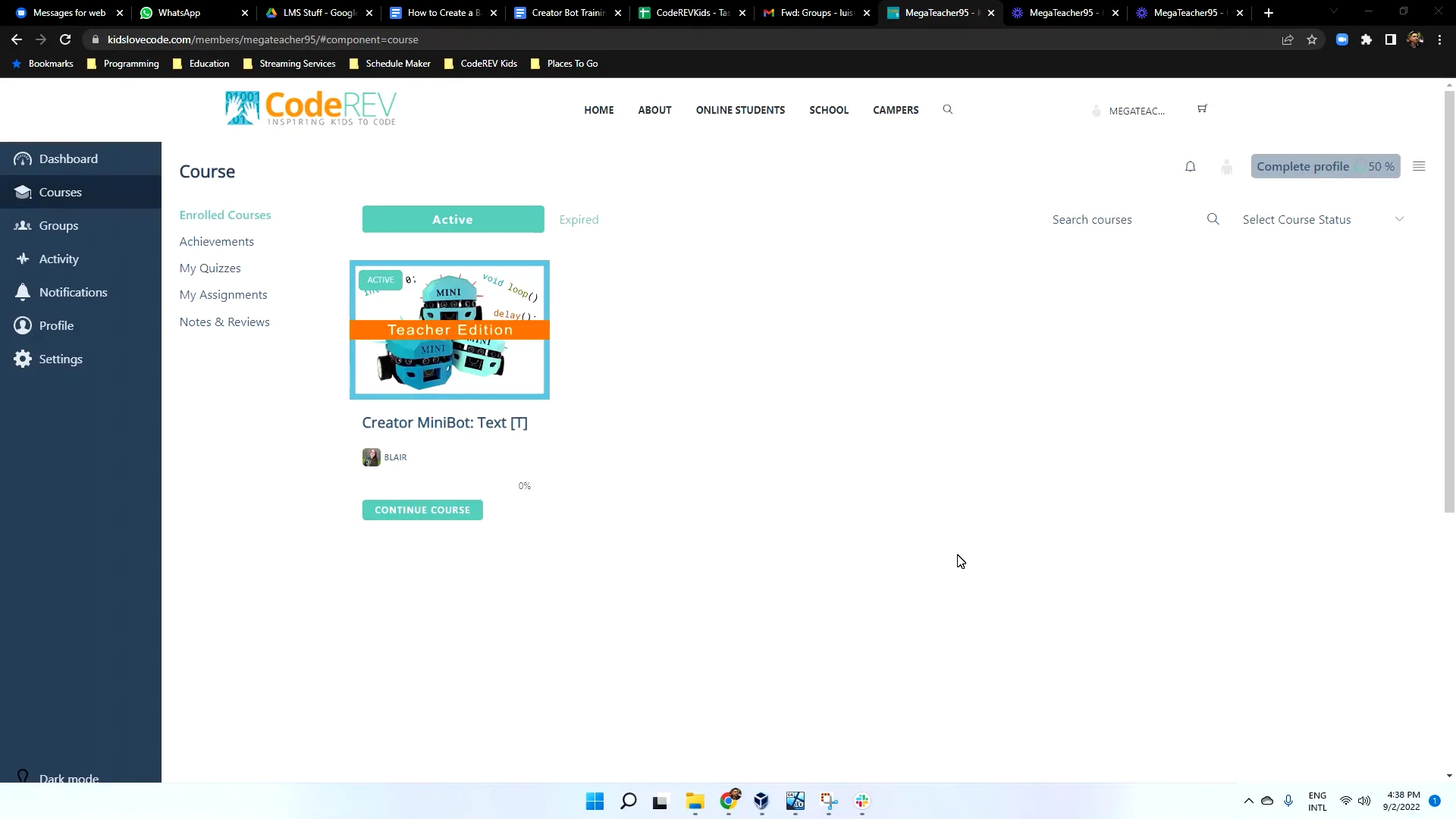Open the Profile sidebar item
1456x819 pixels.
click(56, 325)
